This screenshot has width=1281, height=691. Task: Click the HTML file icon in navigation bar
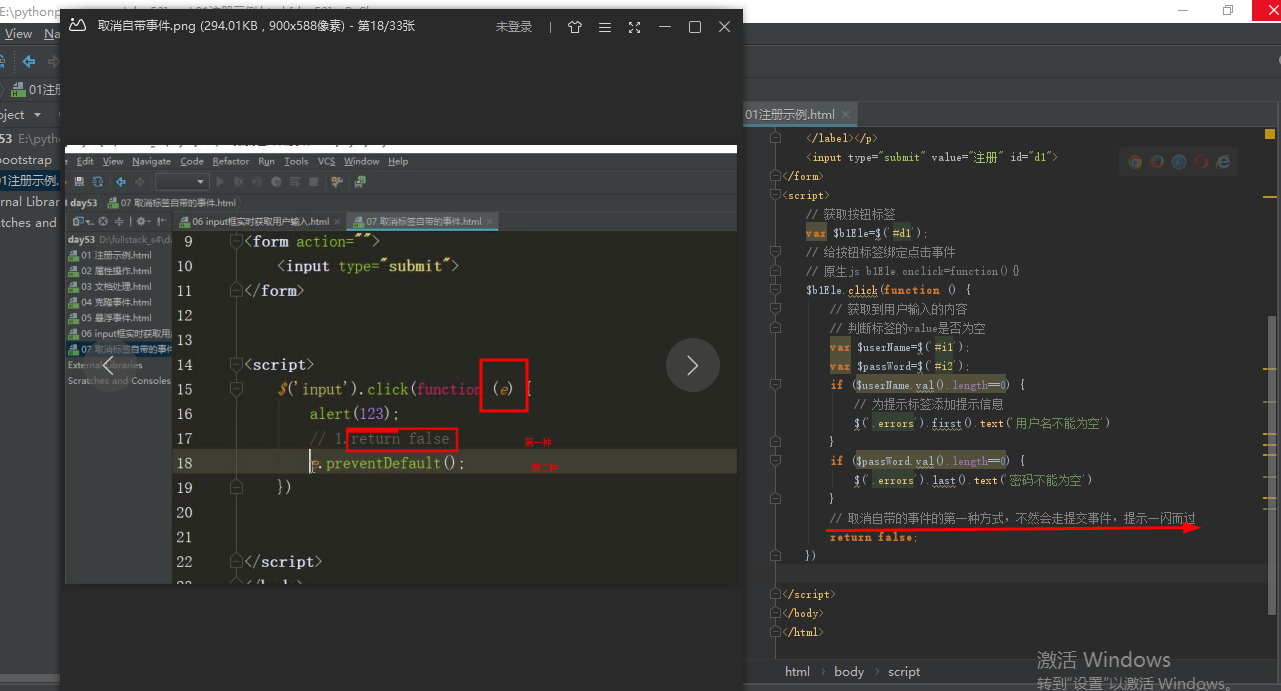click(19, 90)
